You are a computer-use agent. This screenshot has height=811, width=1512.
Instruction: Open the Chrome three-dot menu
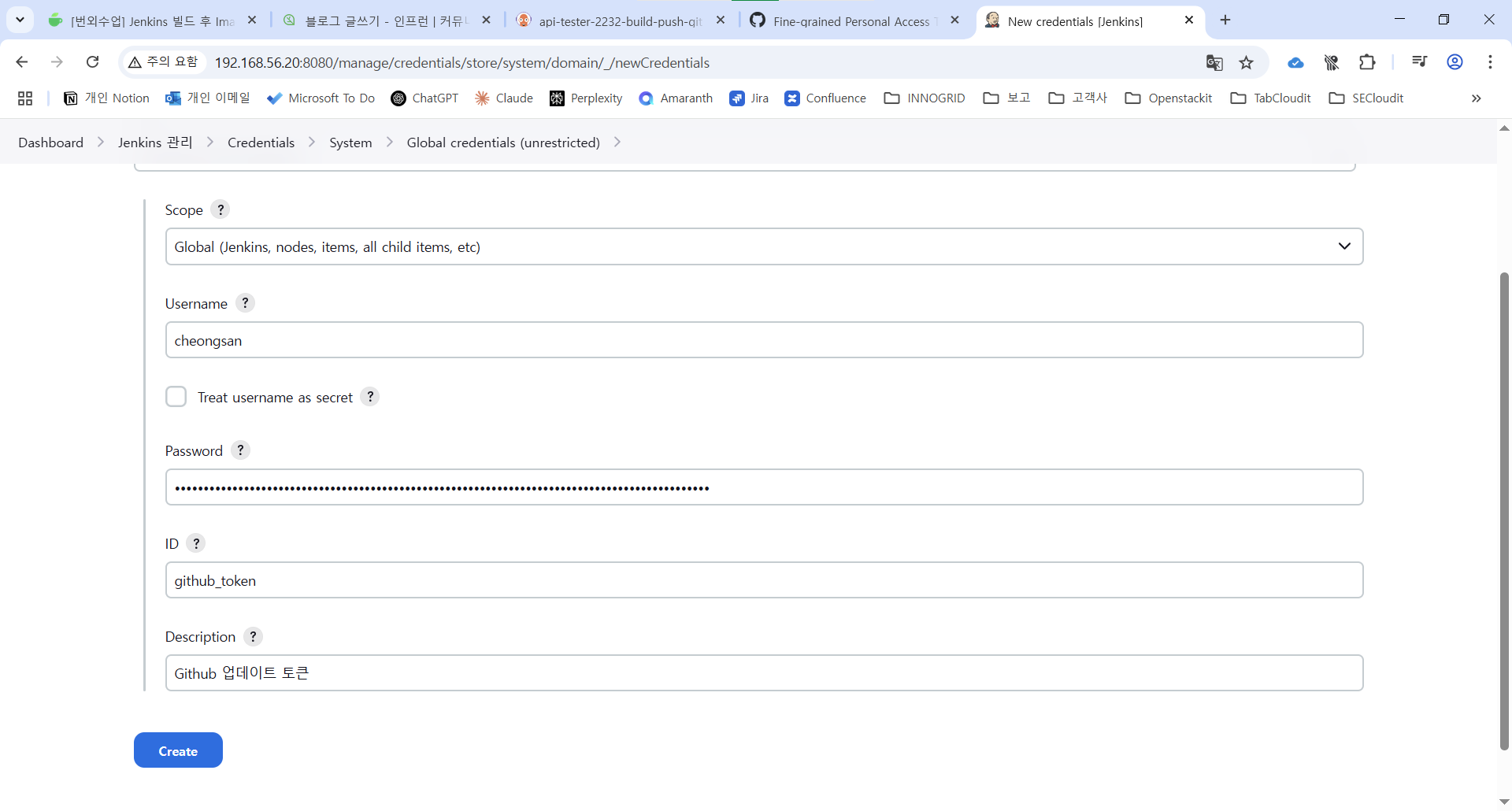[1491, 62]
